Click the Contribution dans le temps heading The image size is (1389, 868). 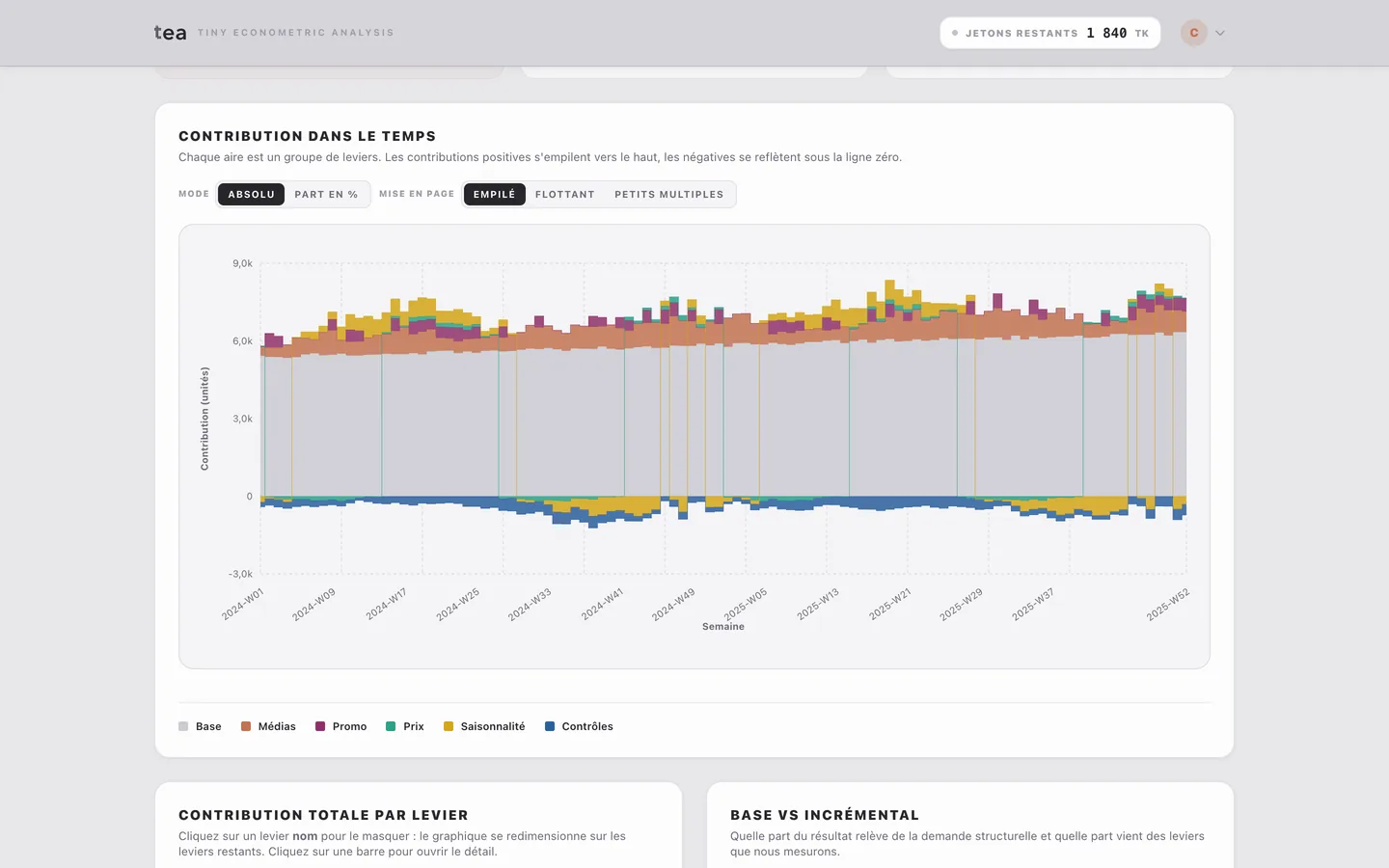point(307,136)
